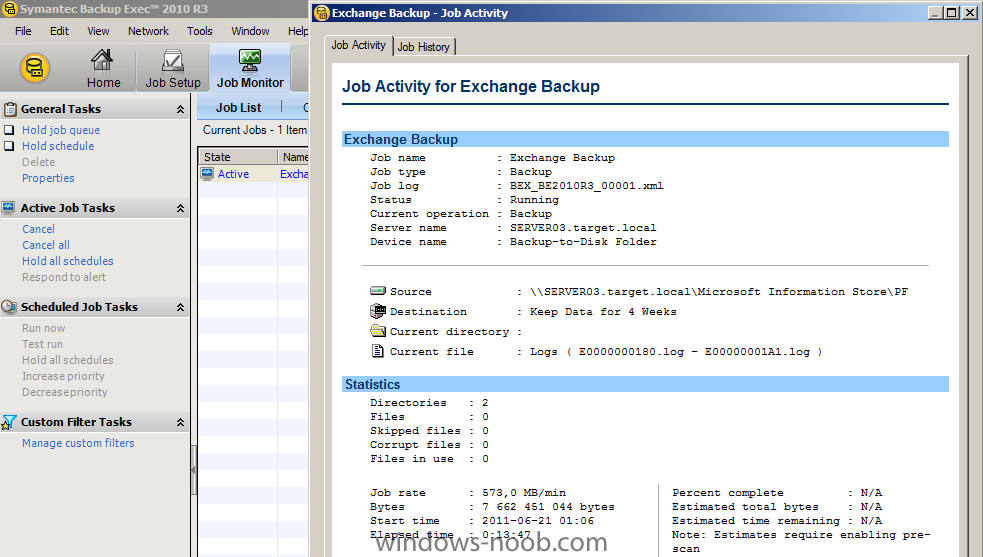
Task: Select the Job Activity tab
Action: 359,45
